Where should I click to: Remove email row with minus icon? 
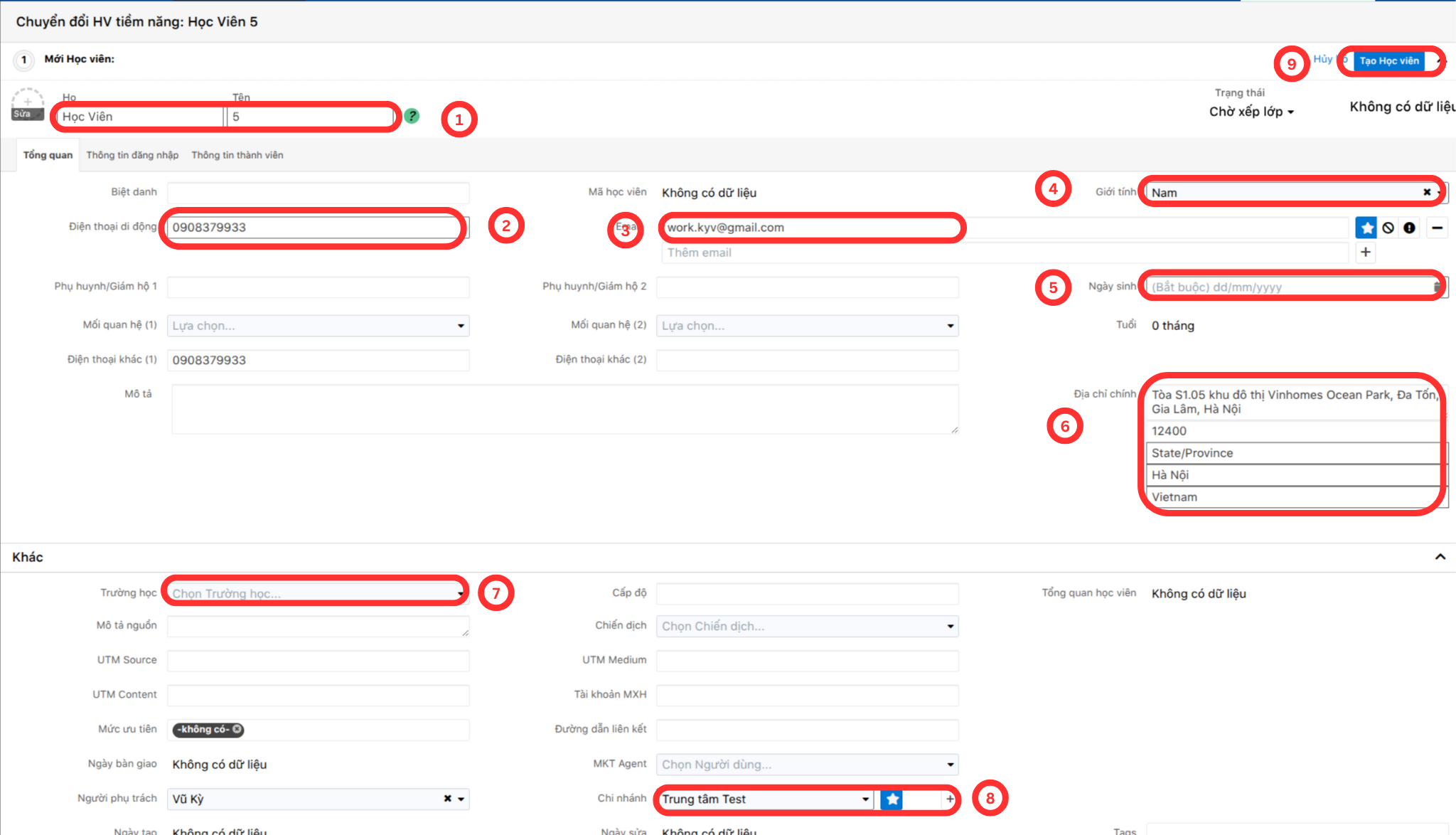click(x=1437, y=228)
